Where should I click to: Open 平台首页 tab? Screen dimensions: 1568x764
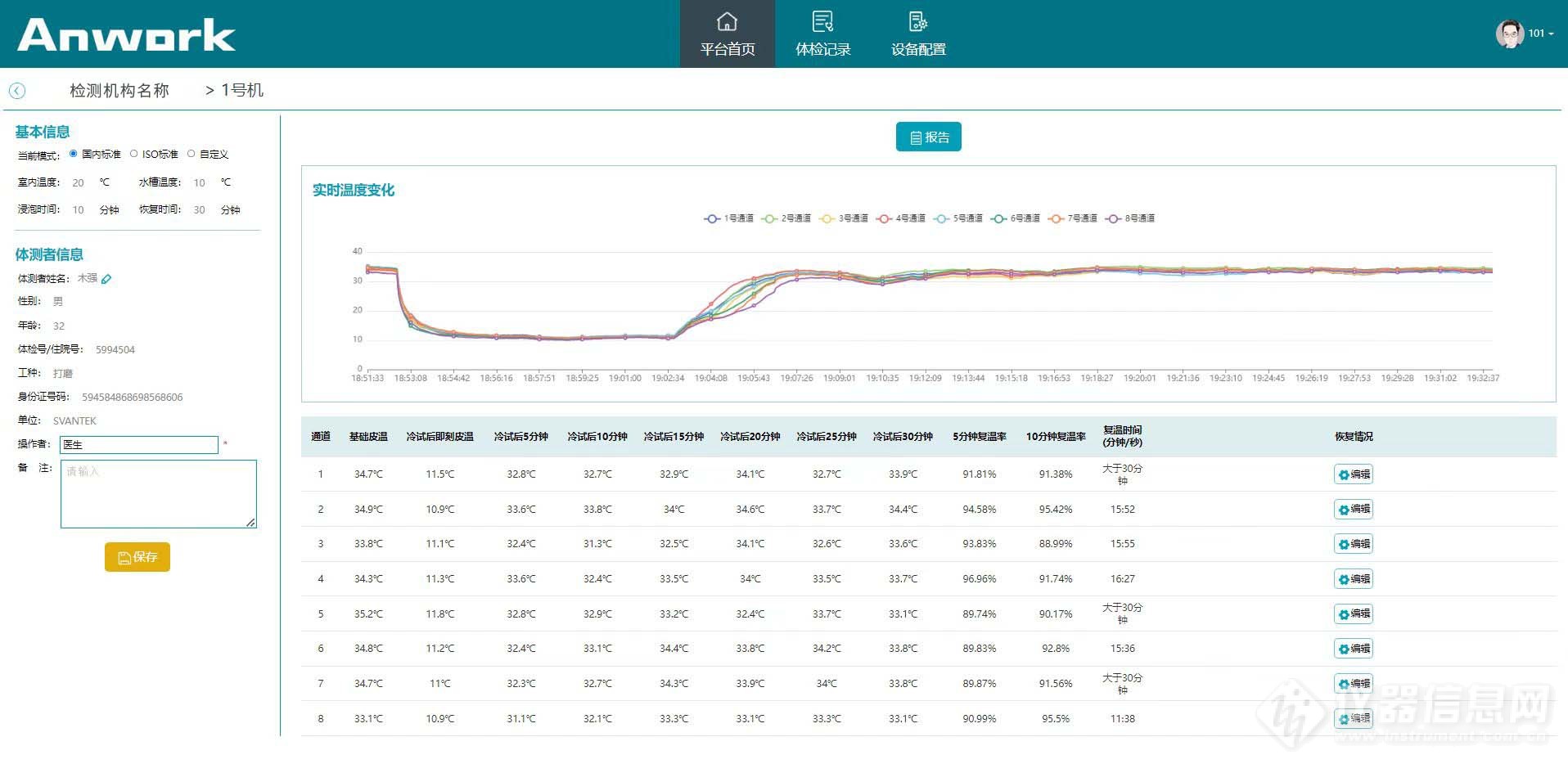[728, 34]
